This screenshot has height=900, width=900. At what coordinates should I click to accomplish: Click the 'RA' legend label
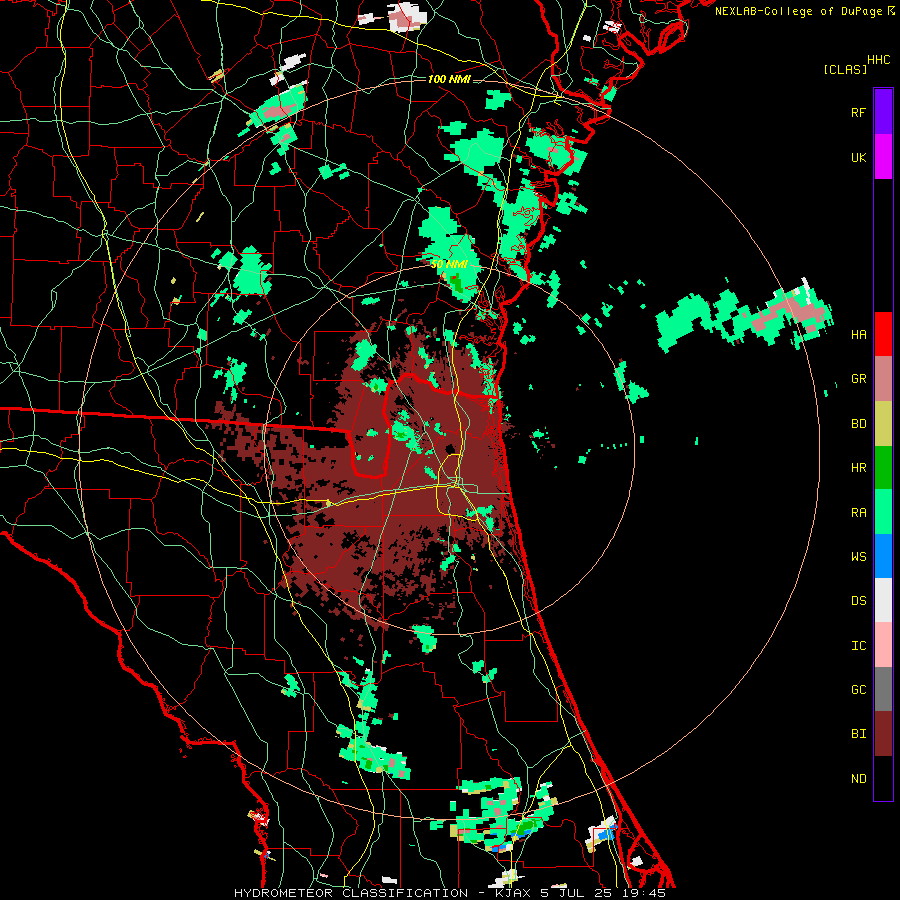point(858,512)
